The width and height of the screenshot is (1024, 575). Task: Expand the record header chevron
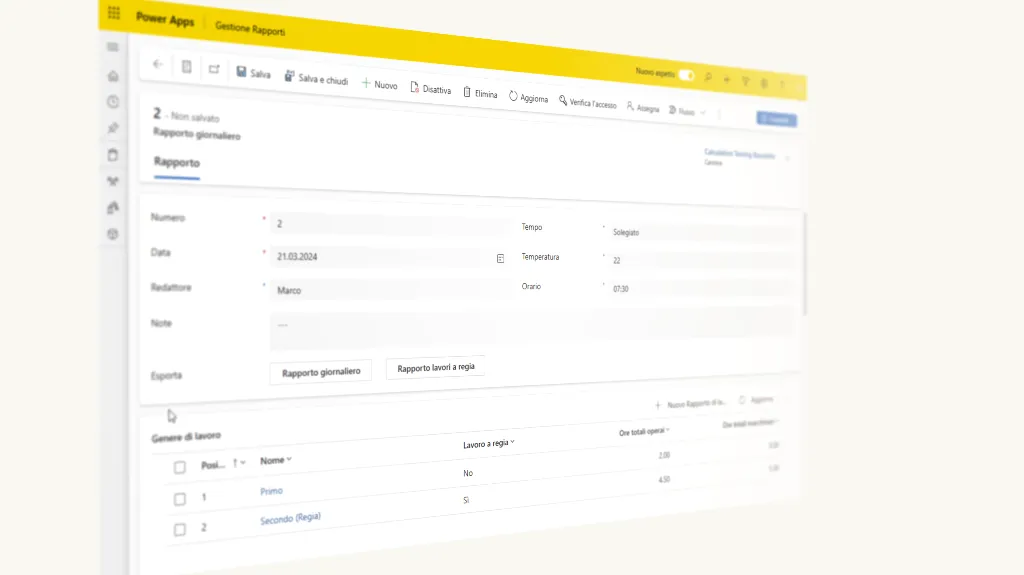788,158
